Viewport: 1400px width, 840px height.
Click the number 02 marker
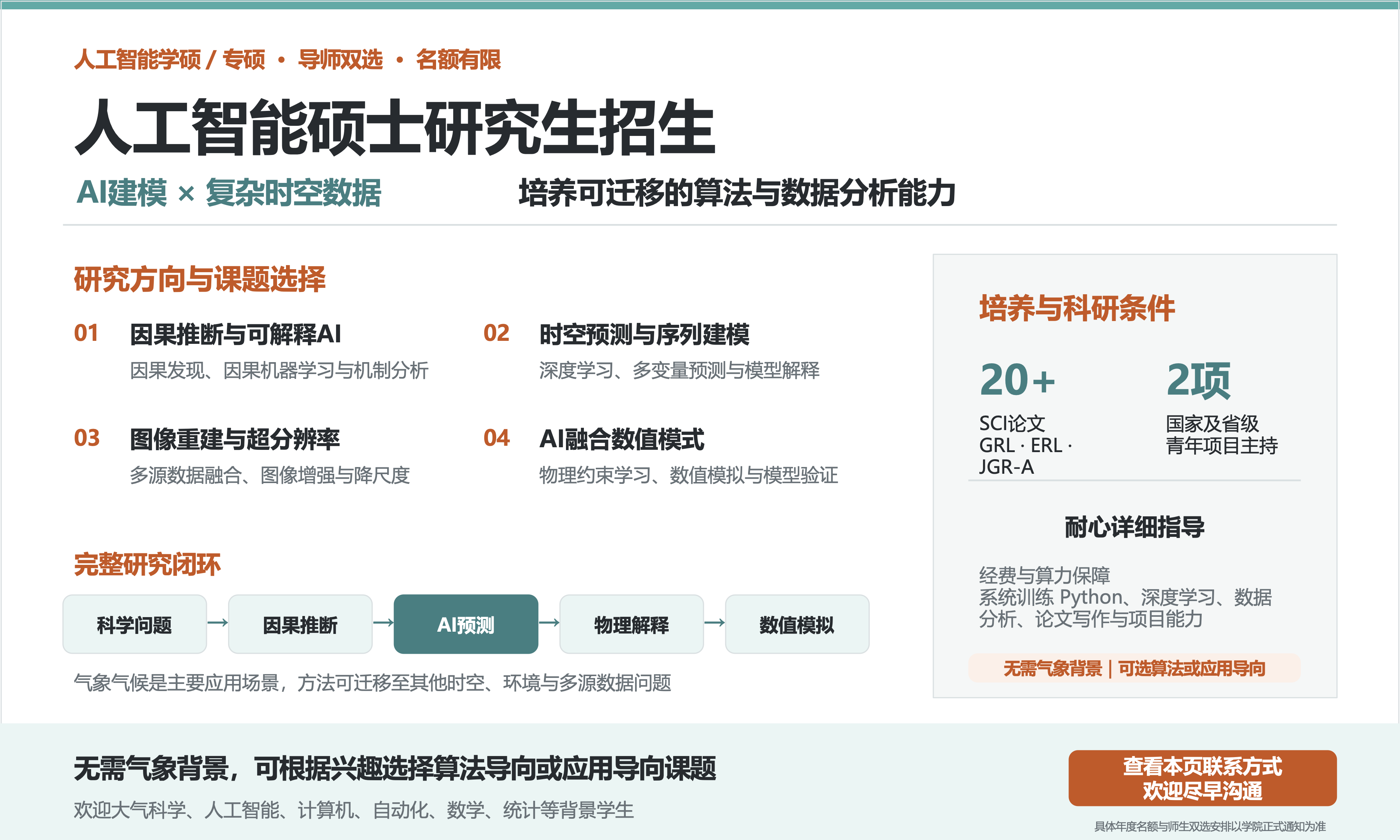(496, 333)
